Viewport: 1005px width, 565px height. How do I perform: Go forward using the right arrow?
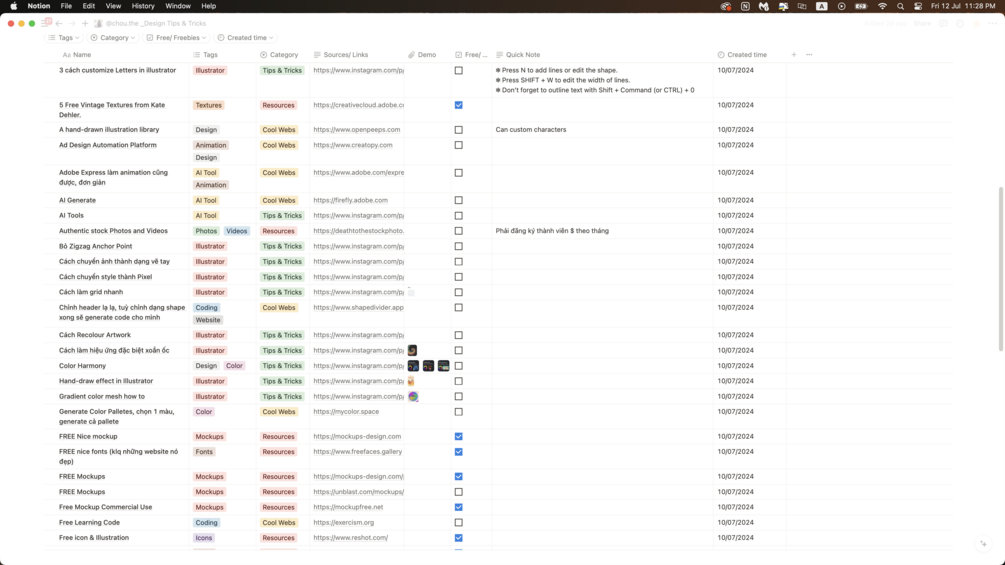tap(72, 23)
